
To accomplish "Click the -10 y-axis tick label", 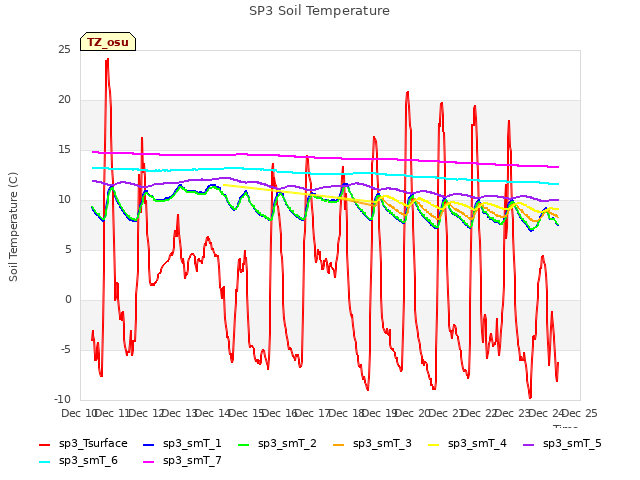I will [62, 400].
